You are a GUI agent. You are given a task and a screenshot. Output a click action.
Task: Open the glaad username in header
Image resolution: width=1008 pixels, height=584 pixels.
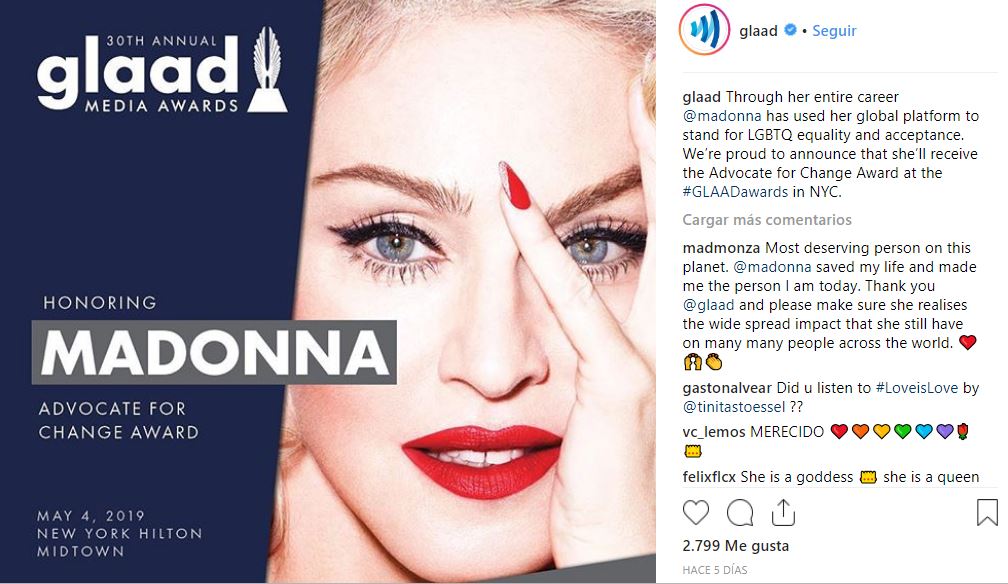click(758, 30)
